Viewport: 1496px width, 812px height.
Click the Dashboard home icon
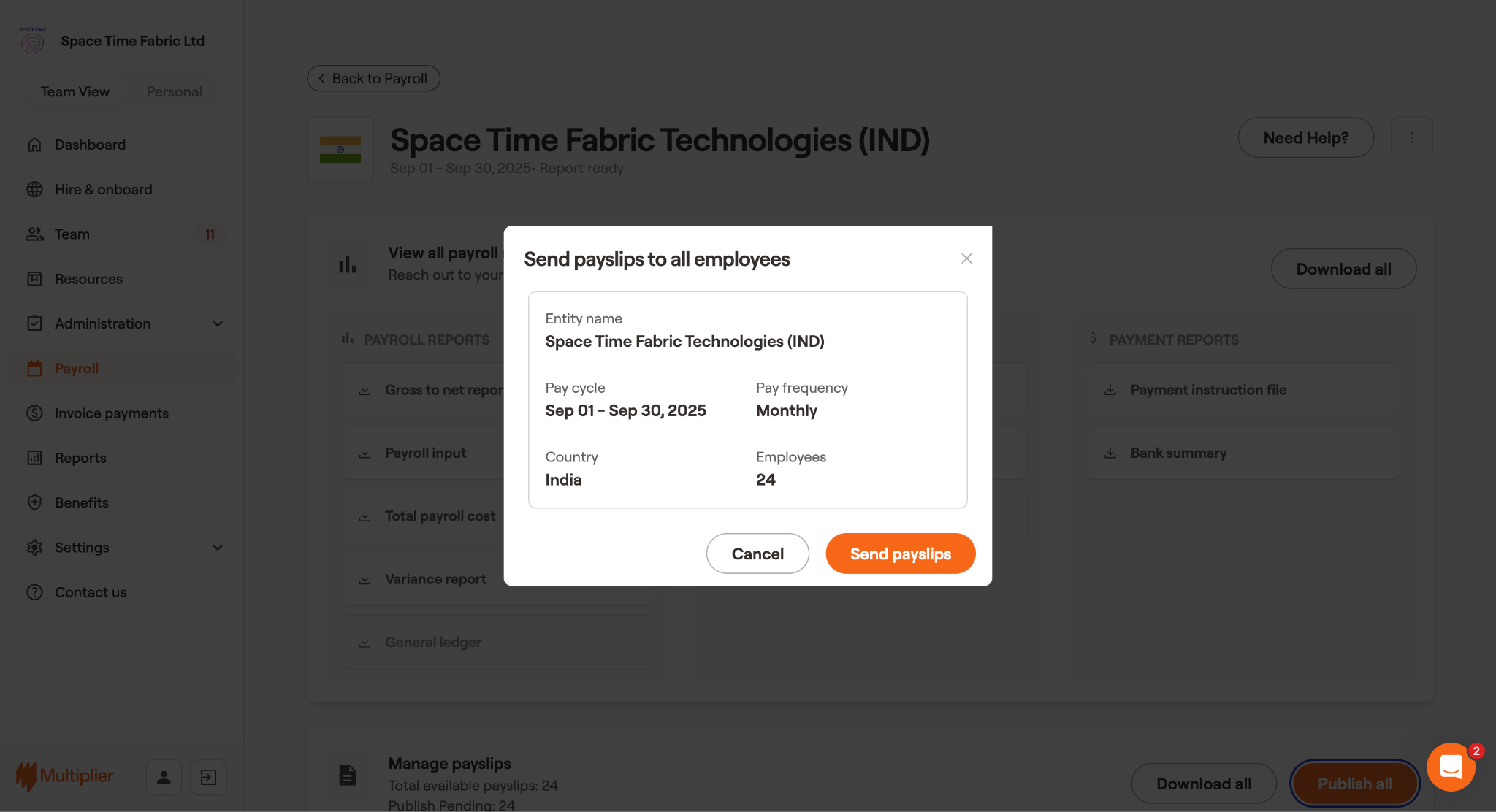[34, 145]
